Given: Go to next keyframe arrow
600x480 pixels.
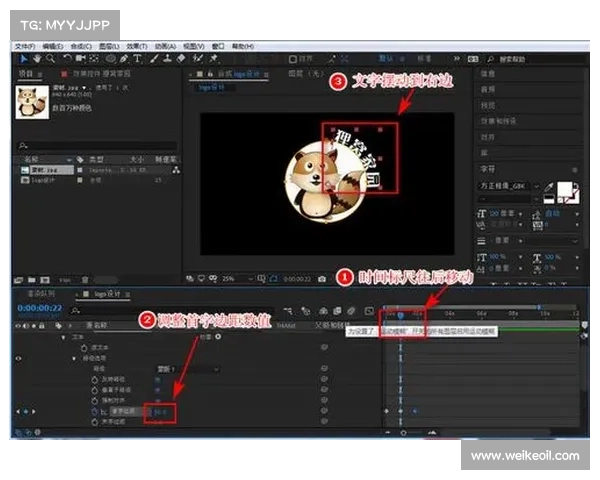Looking at the screenshot, I should (34, 411).
